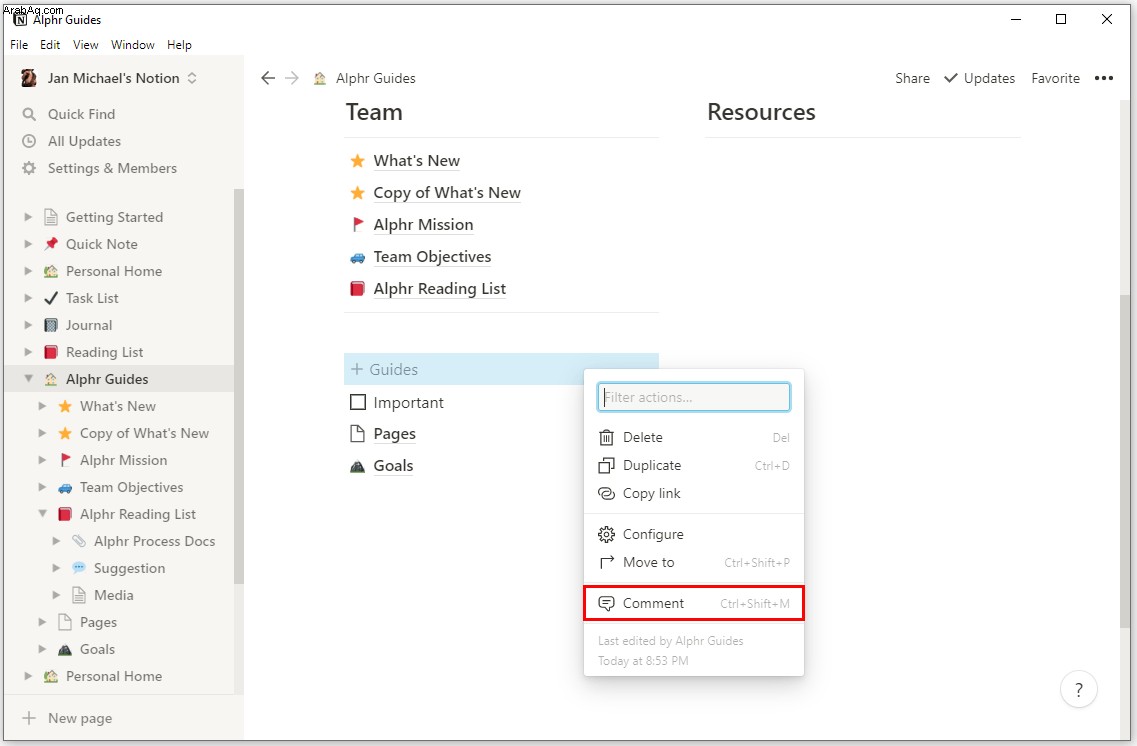This screenshot has height=746, width=1137.
Task: Click the Journal notebook icon in sidebar
Action: point(51,325)
